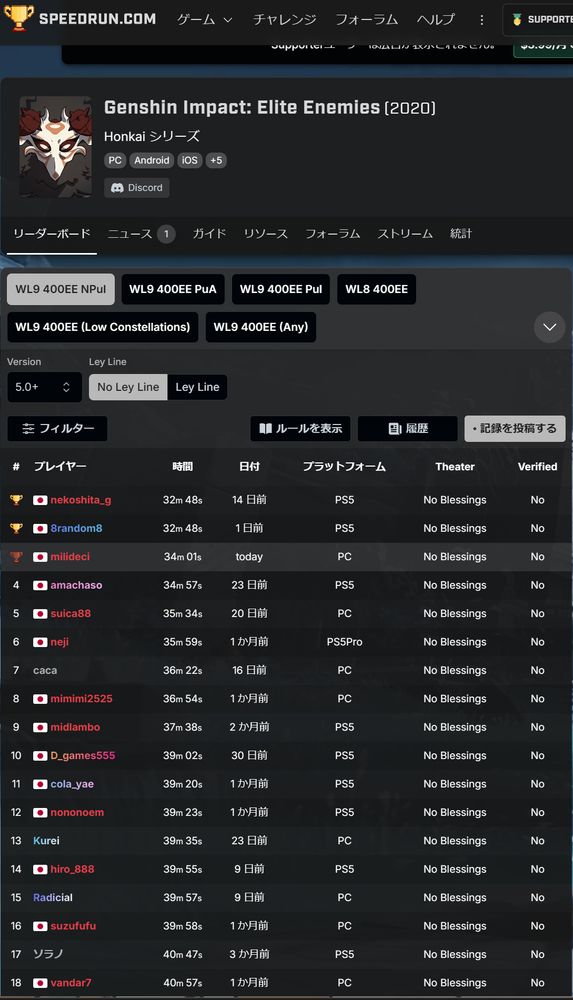Screen dimensions: 573x1000
Task: Select WL9 400EE NPuI category
Action: (x=61, y=289)
